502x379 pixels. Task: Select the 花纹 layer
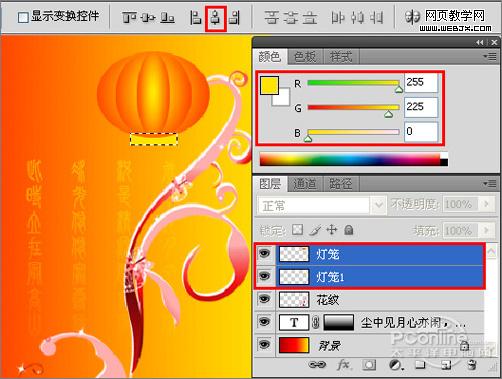point(369,300)
